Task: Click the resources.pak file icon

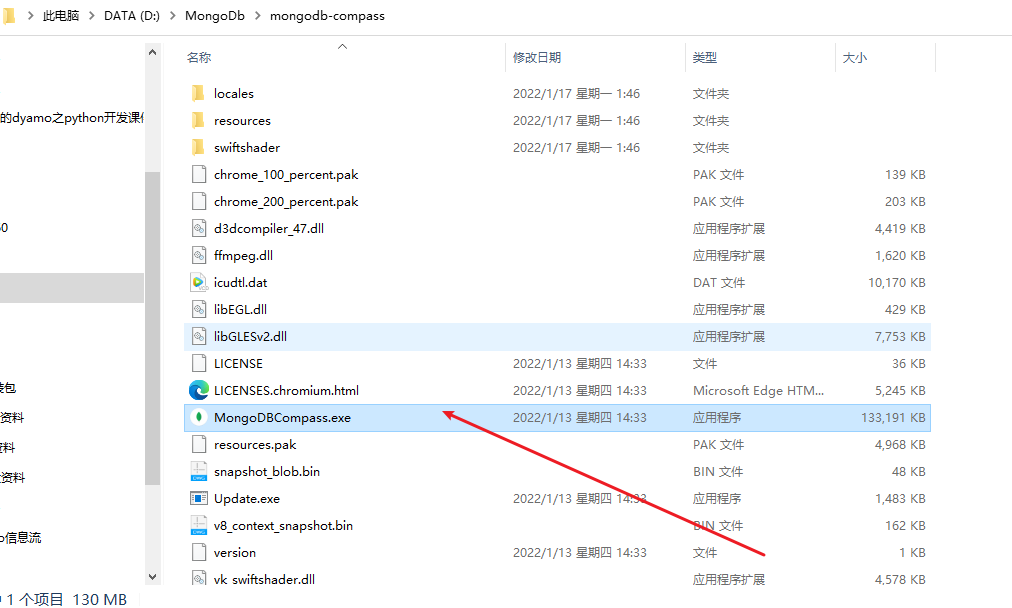Action: click(x=199, y=445)
